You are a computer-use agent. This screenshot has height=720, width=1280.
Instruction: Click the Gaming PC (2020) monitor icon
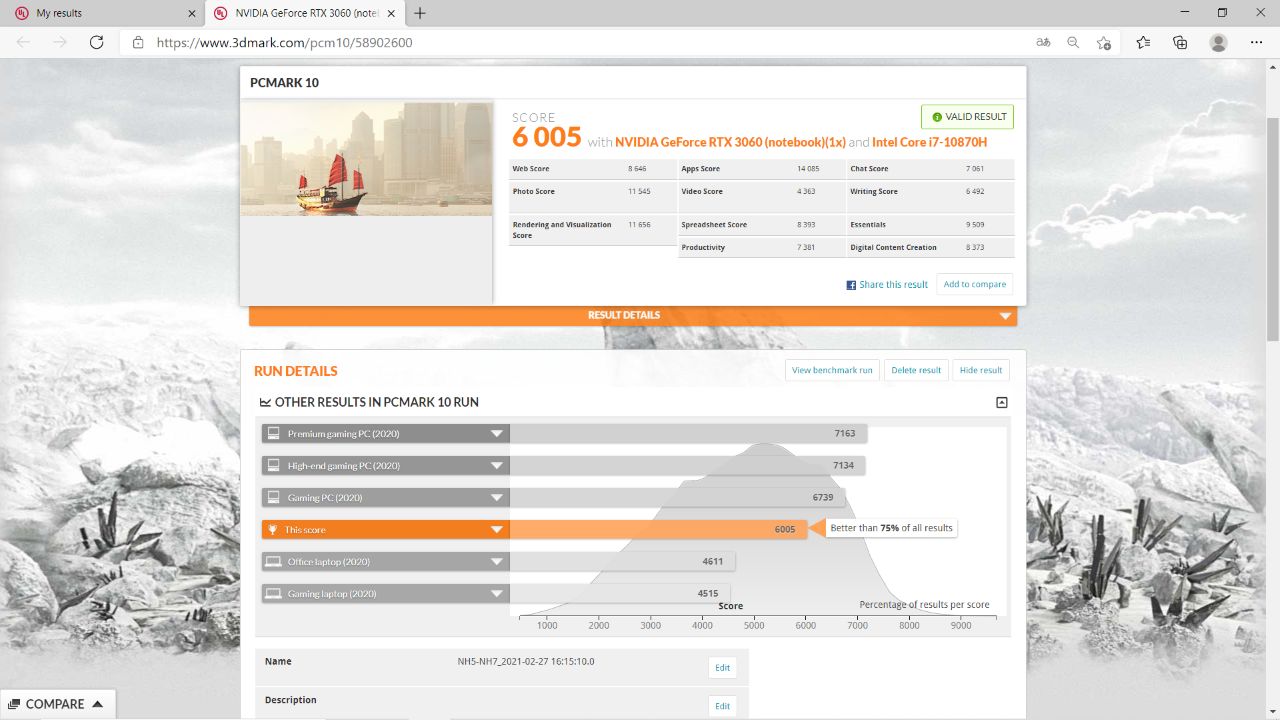pyautogui.click(x=273, y=498)
